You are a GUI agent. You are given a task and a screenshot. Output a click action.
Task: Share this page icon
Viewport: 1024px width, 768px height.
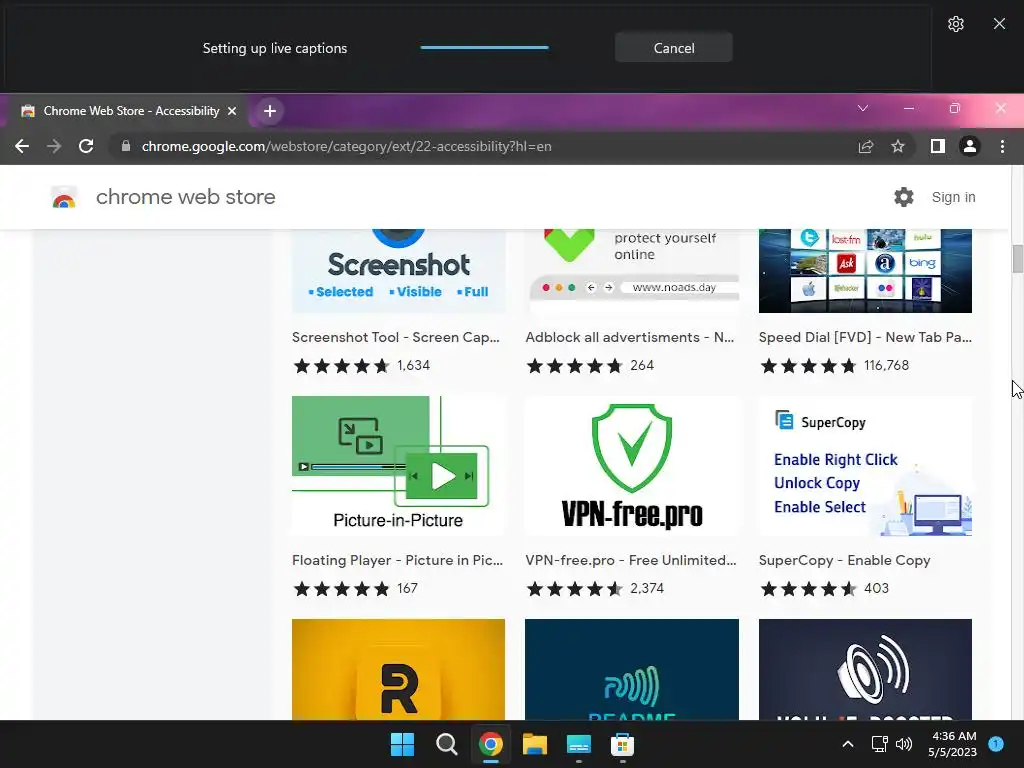click(865, 146)
